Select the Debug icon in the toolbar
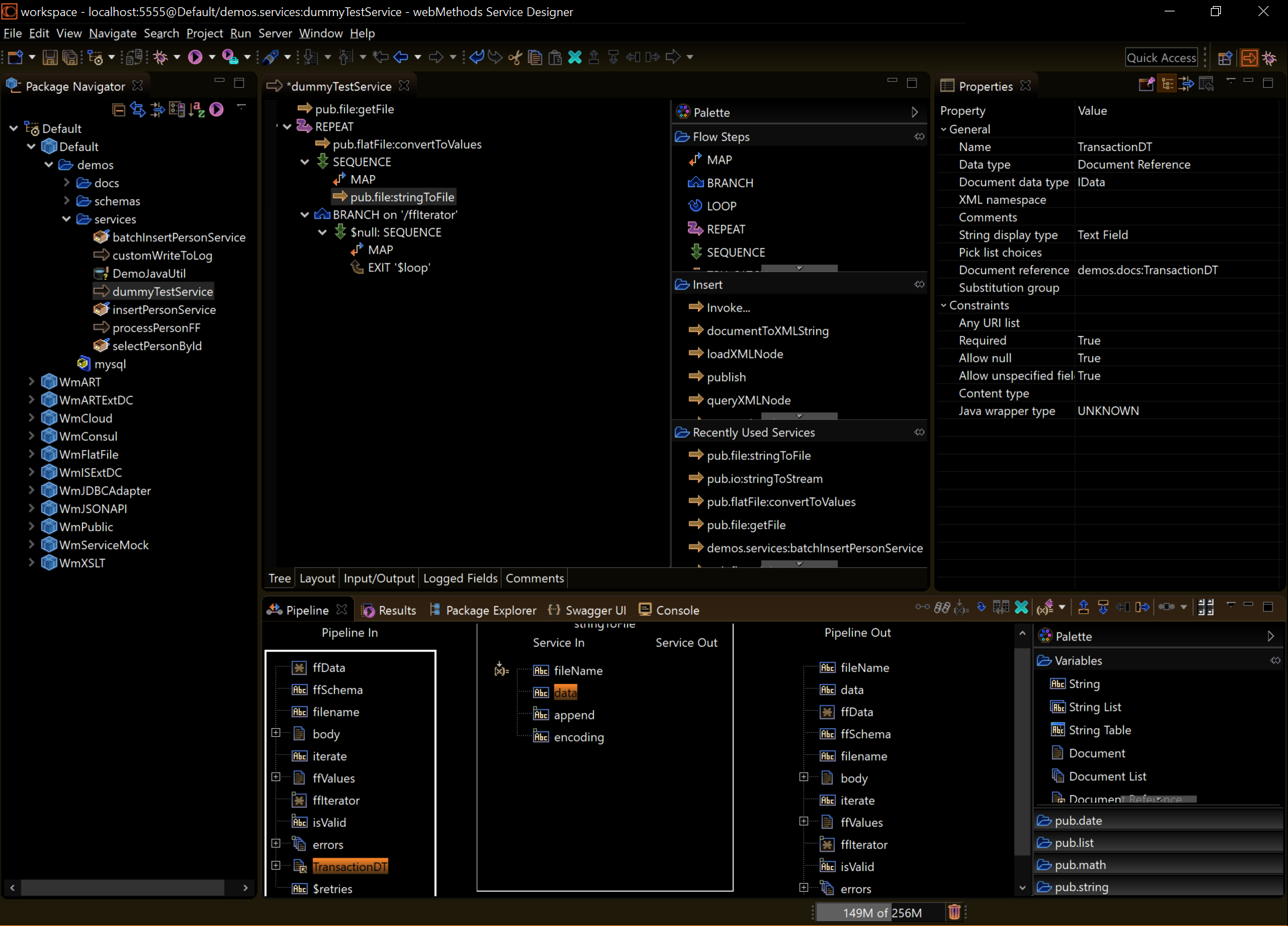 click(x=160, y=58)
